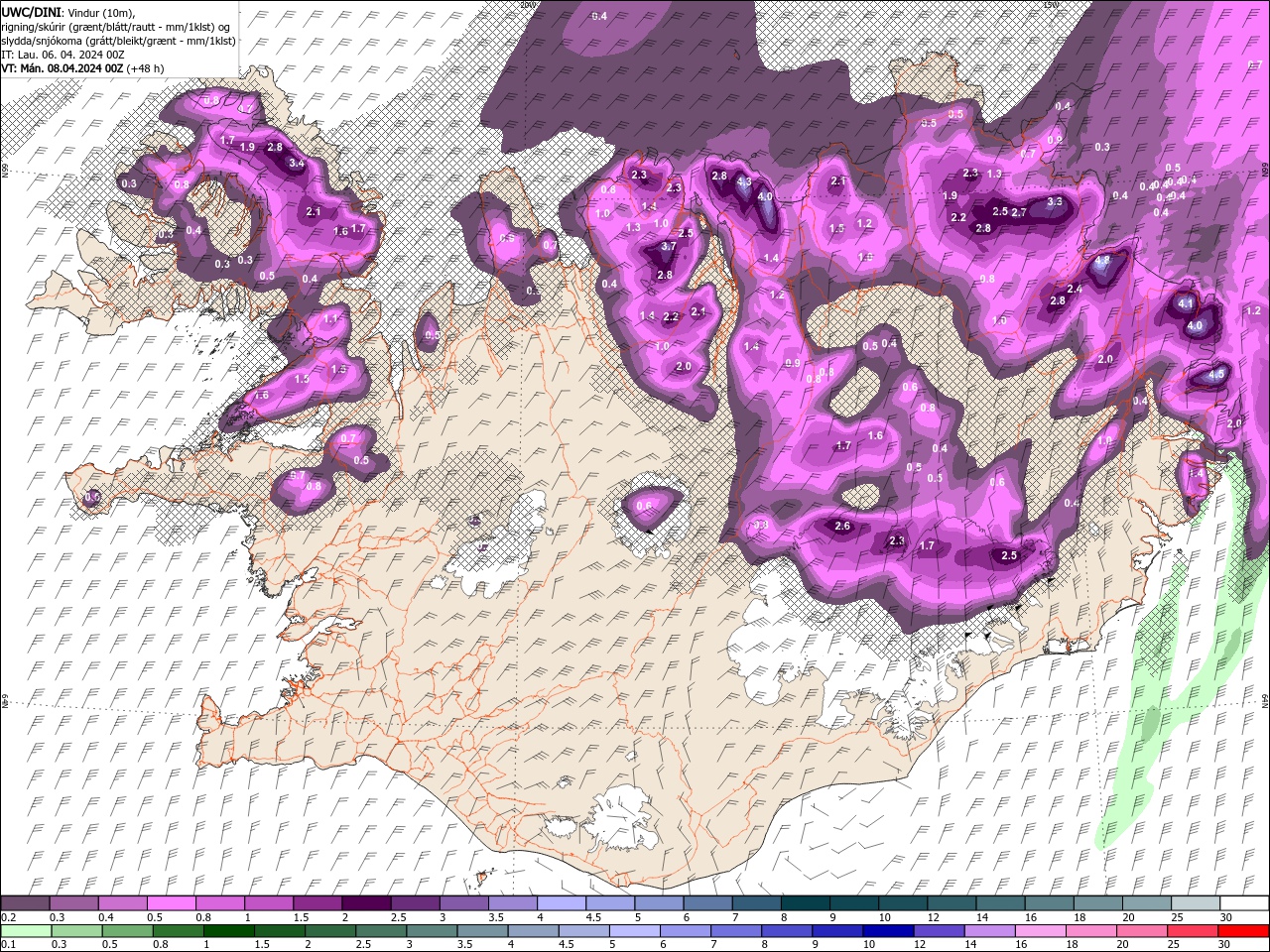Pick the rain legend swatch between 20 and 25
This screenshot has height=952, width=1270.
coord(1143,930)
